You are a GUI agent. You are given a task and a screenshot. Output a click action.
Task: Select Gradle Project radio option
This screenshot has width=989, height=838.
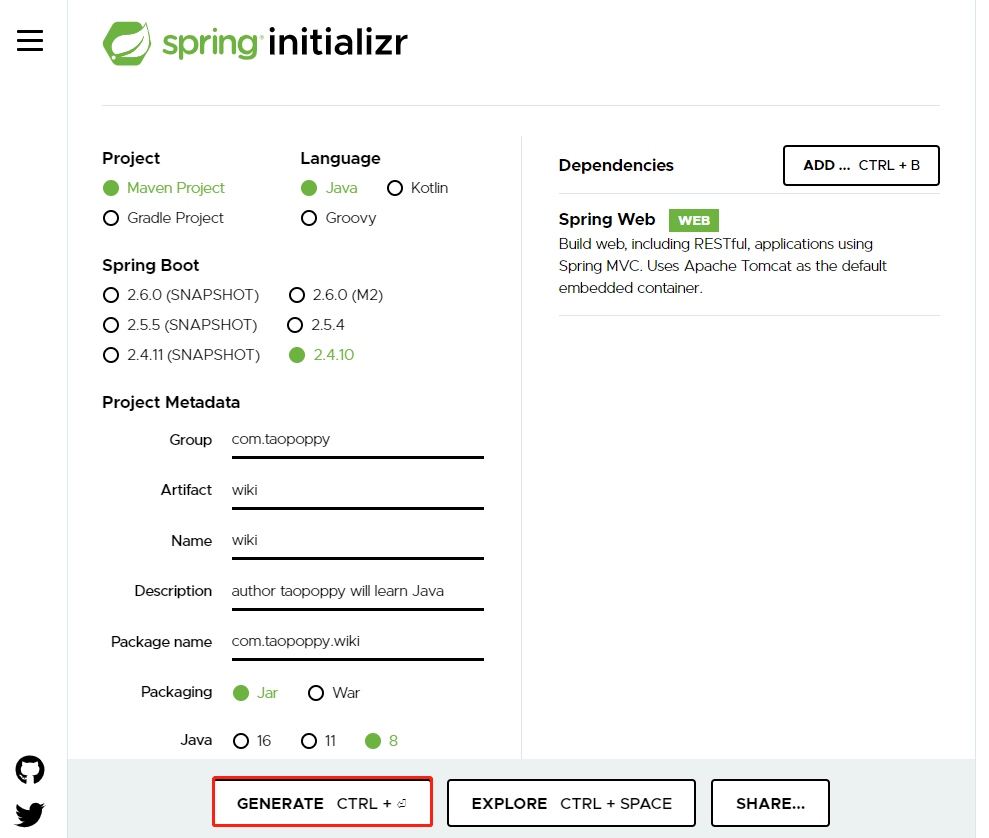point(163,218)
